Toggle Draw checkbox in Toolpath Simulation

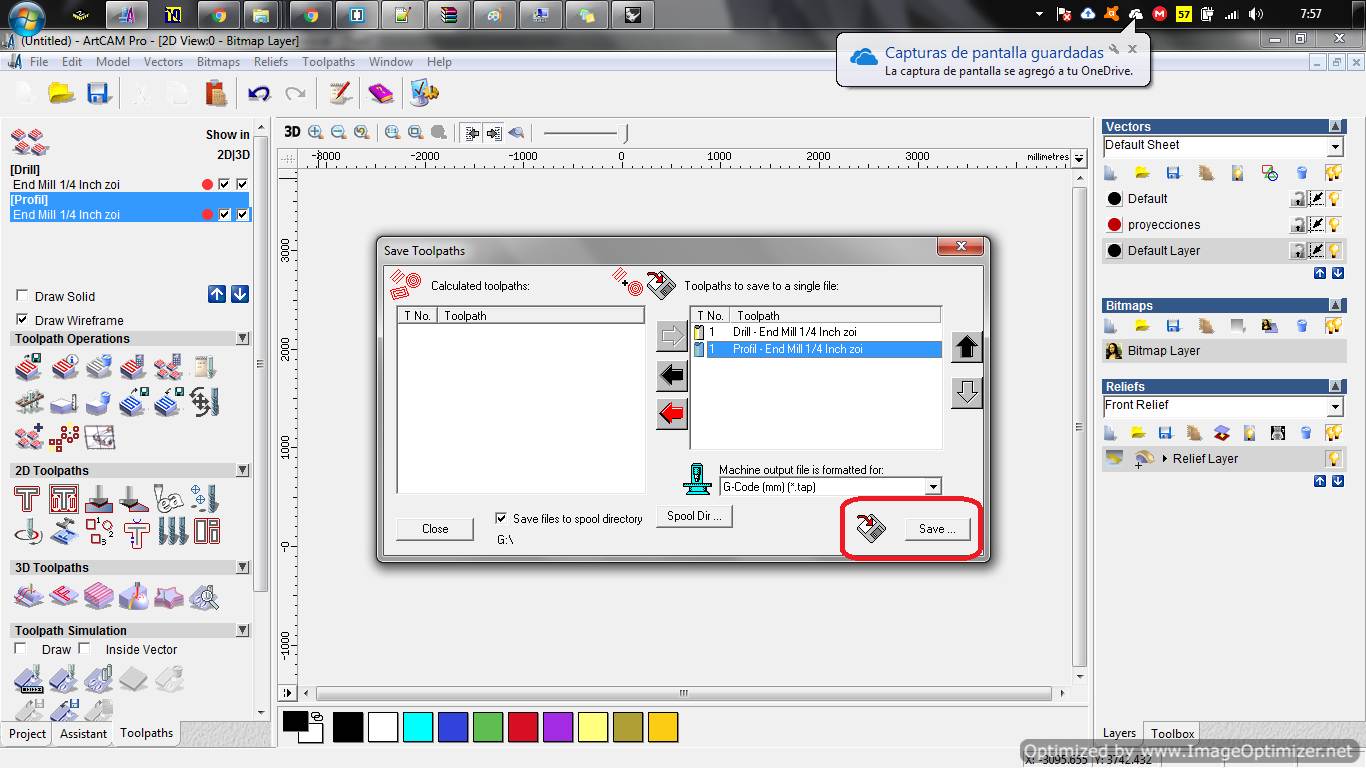tap(20, 649)
